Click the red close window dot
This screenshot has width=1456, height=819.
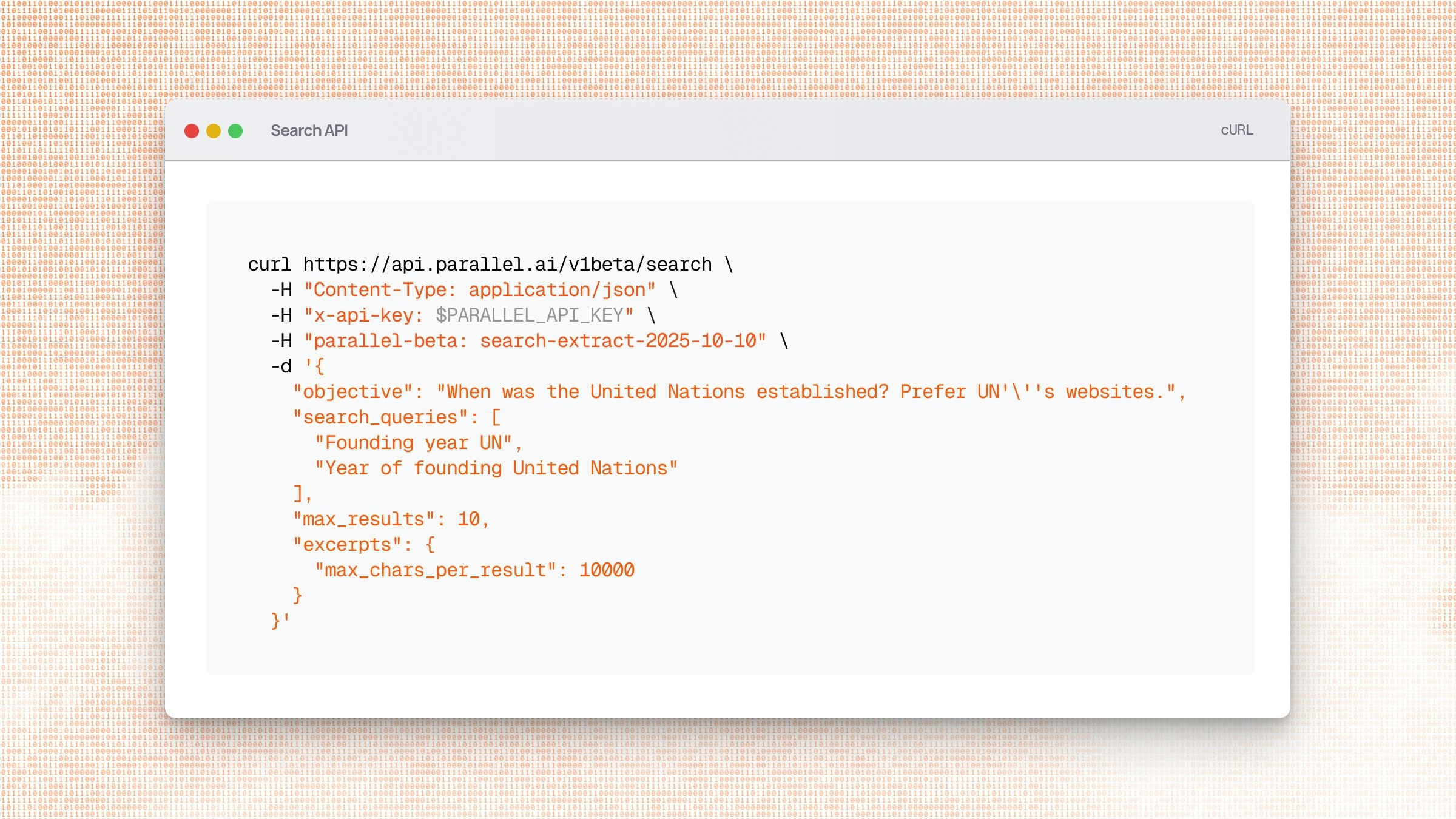[x=192, y=131]
